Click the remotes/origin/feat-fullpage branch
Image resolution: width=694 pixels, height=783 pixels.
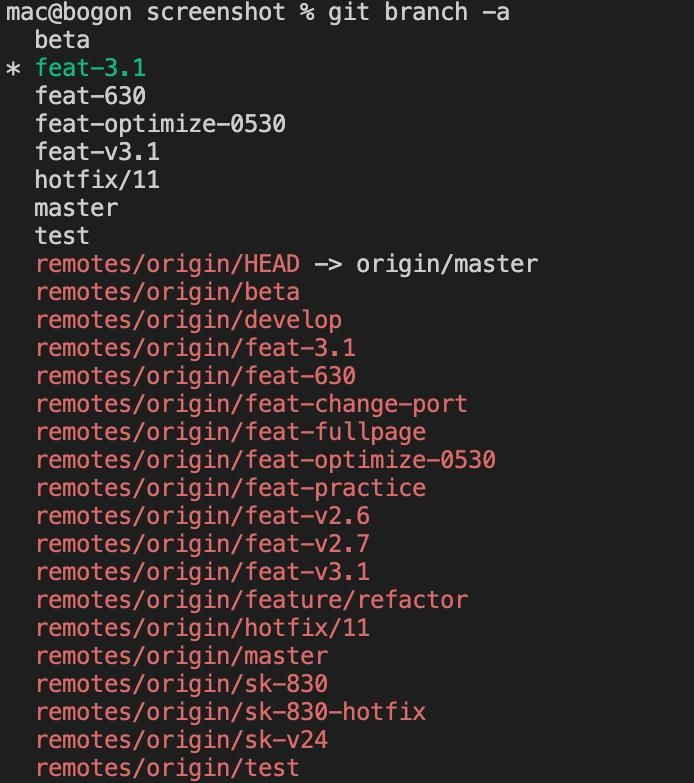[x=230, y=432]
